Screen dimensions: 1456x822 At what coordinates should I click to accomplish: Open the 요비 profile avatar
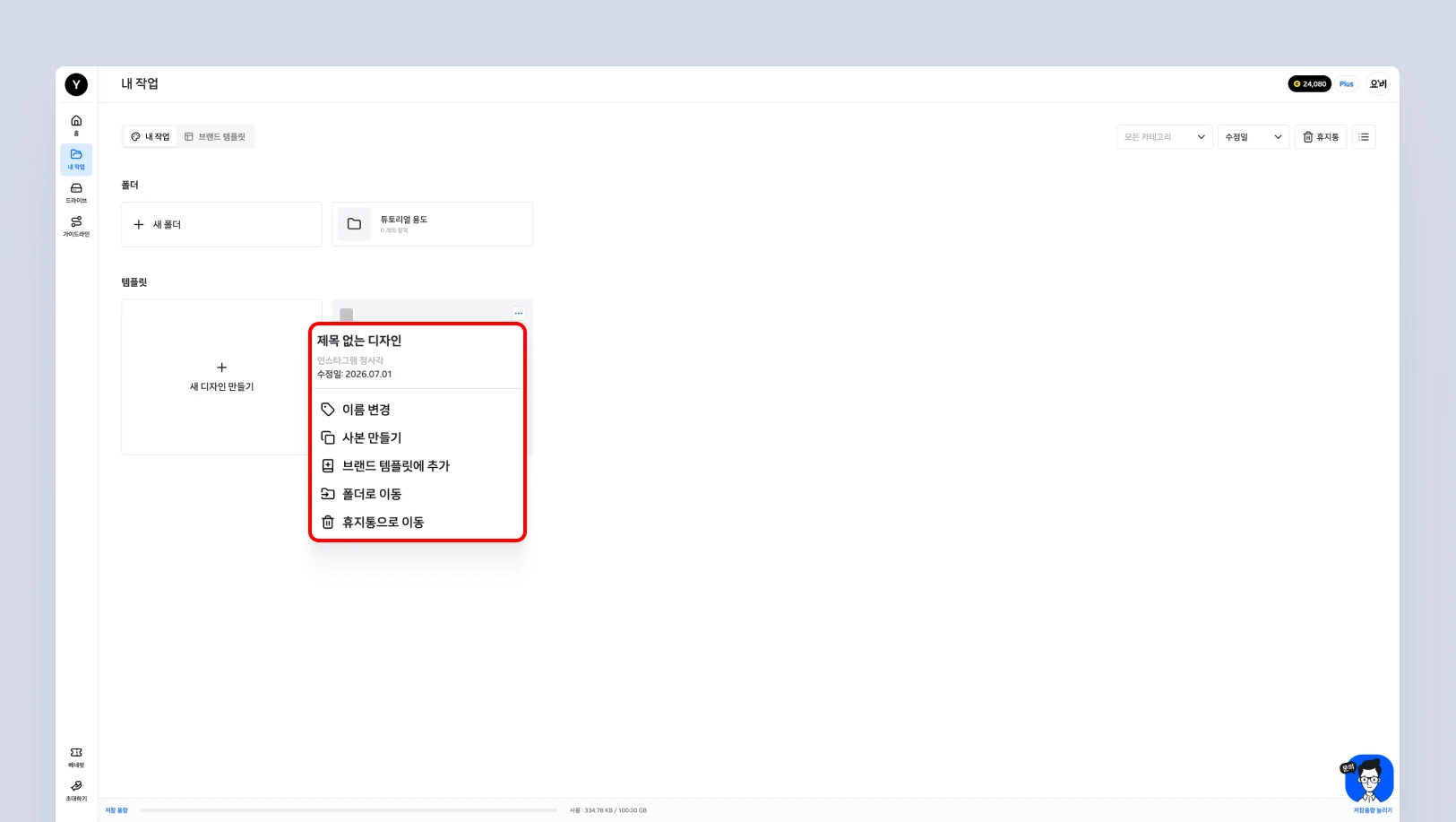coord(1378,84)
